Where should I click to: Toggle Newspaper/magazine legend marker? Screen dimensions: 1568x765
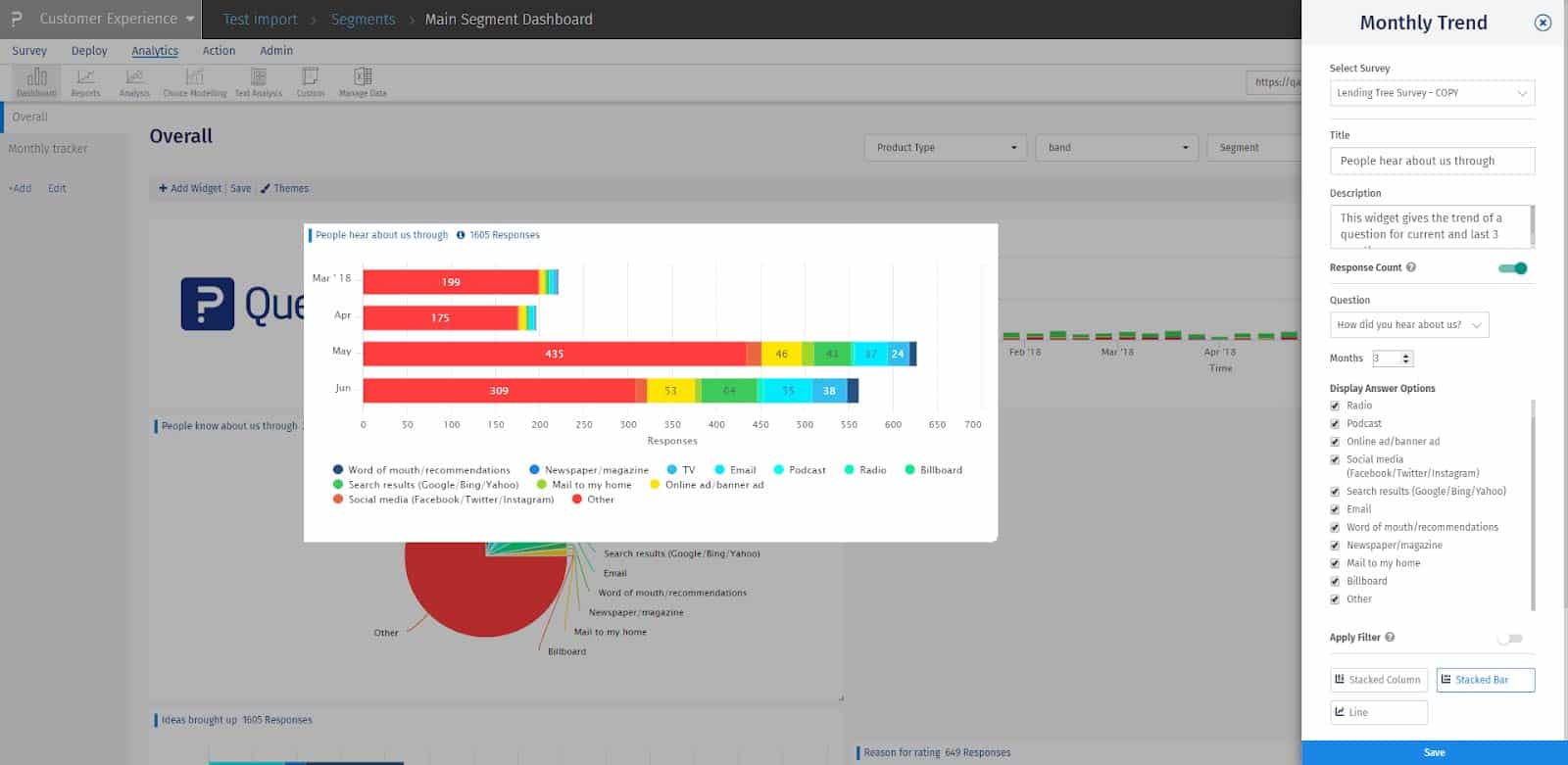click(x=534, y=470)
